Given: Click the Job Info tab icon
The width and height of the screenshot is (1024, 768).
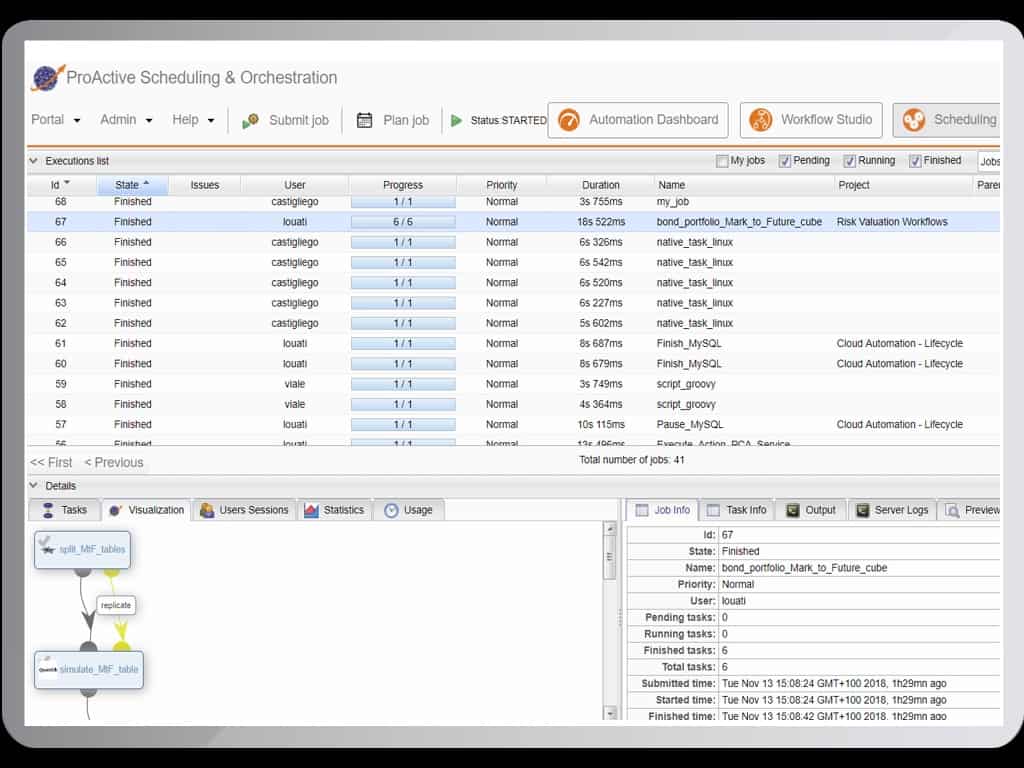Looking at the screenshot, I should [x=642, y=510].
